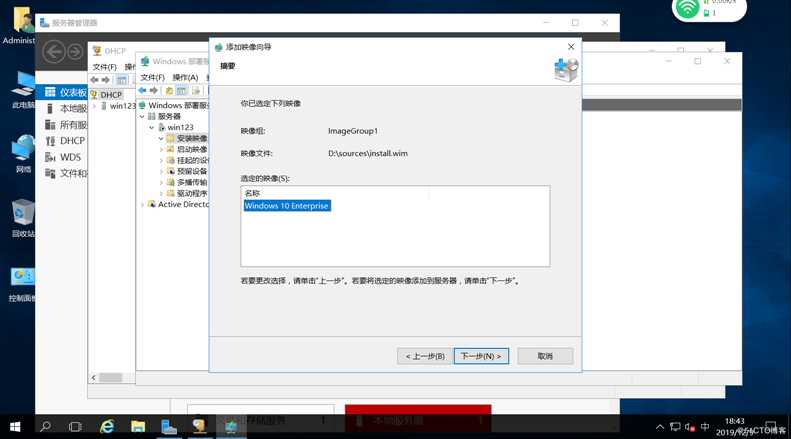
Task: Click export list icon in WDS toolbar
Action: pos(196,90)
